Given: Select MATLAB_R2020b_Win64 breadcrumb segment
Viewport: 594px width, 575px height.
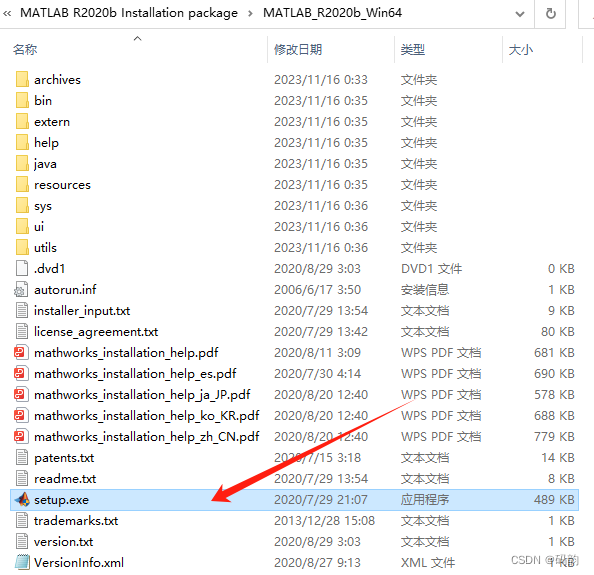Looking at the screenshot, I should tap(332, 13).
